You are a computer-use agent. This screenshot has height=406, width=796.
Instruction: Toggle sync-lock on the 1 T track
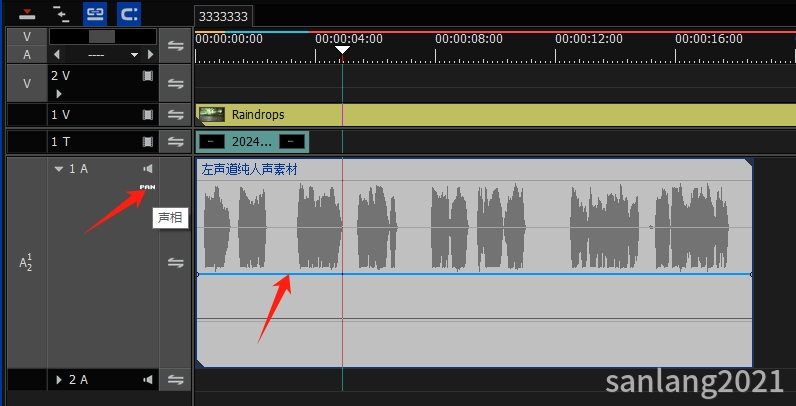[x=176, y=142]
